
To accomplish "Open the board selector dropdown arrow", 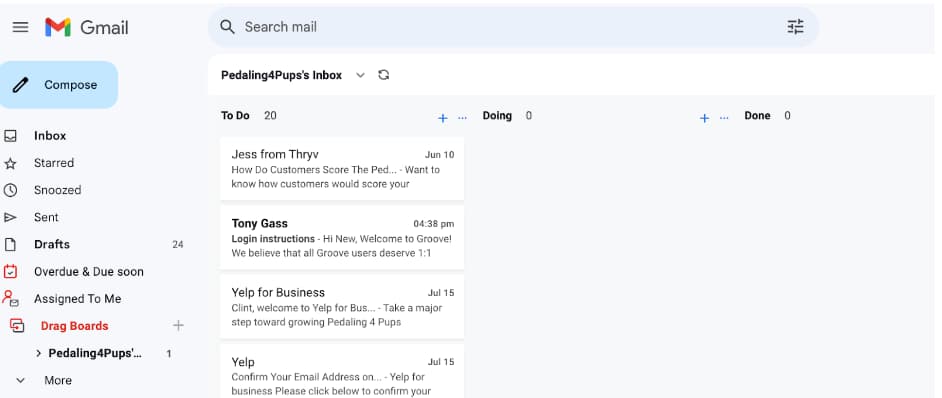I will pyautogui.click(x=360, y=75).
